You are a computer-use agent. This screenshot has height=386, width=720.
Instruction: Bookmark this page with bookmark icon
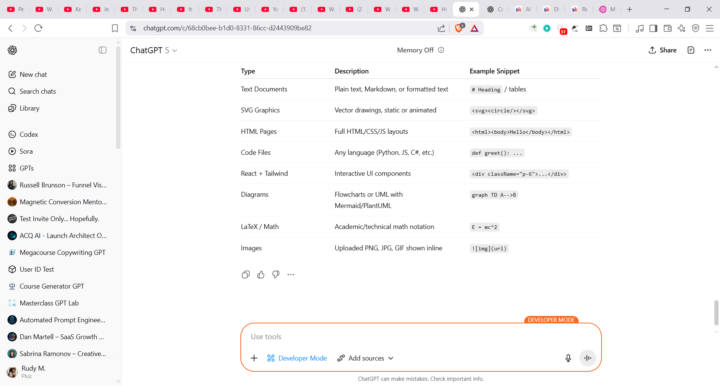pos(115,28)
